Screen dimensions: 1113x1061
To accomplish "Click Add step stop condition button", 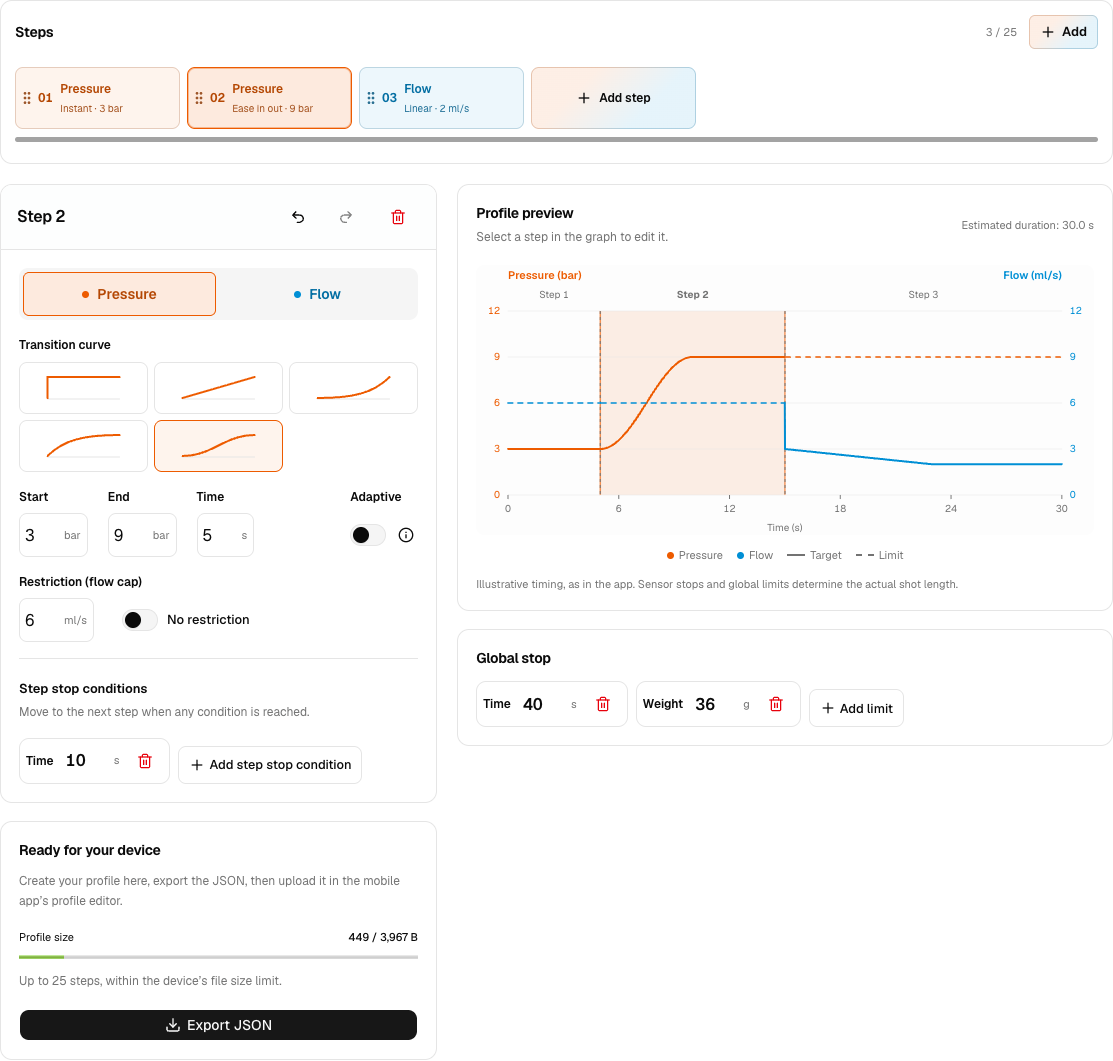I will pos(270,765).
